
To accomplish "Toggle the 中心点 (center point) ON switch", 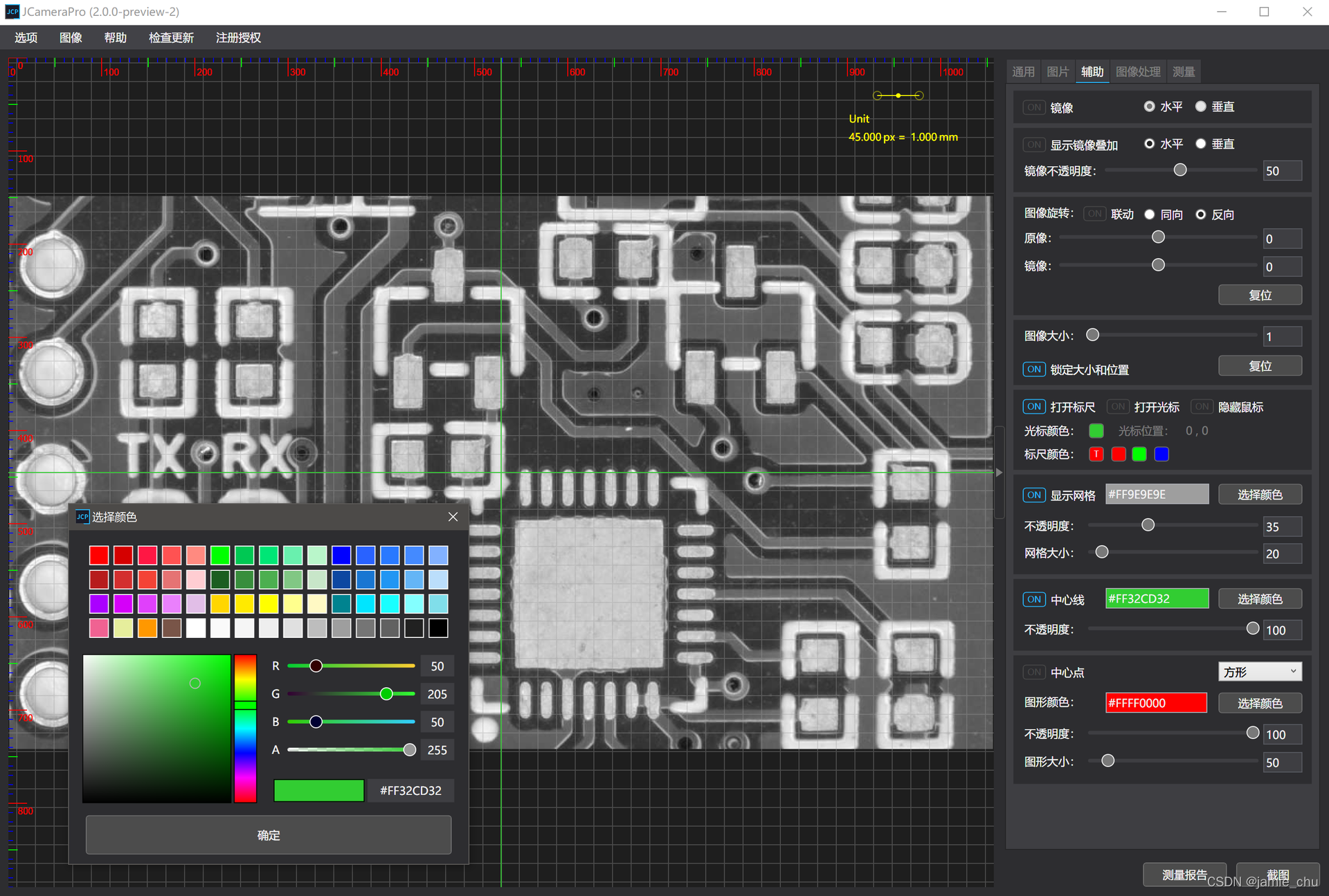I will pyautogui.click(x=1033, y=672).
